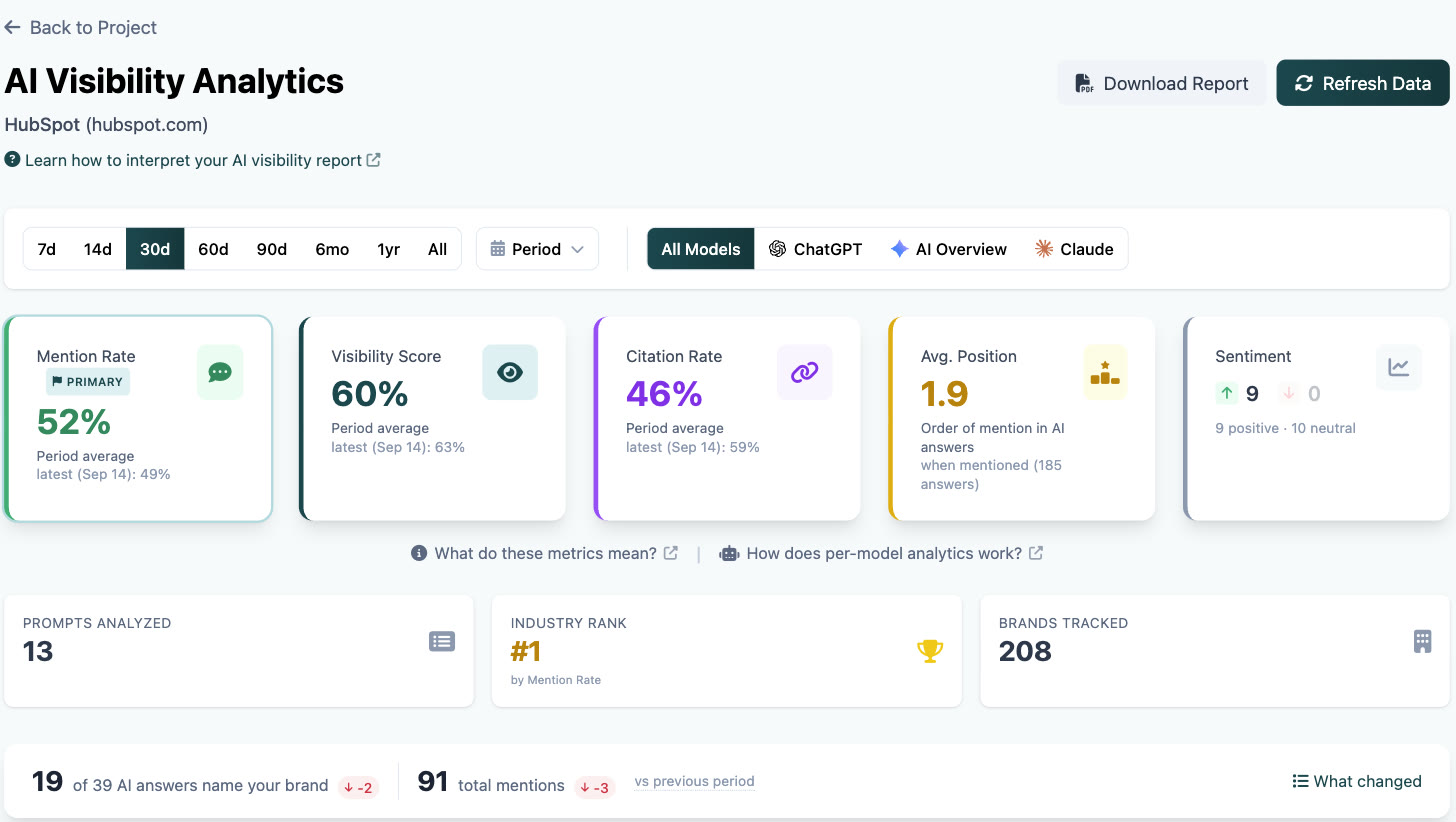1456x822 pixels.
Task: Click the Claude starburst icon
Action: pos(1044,249)
